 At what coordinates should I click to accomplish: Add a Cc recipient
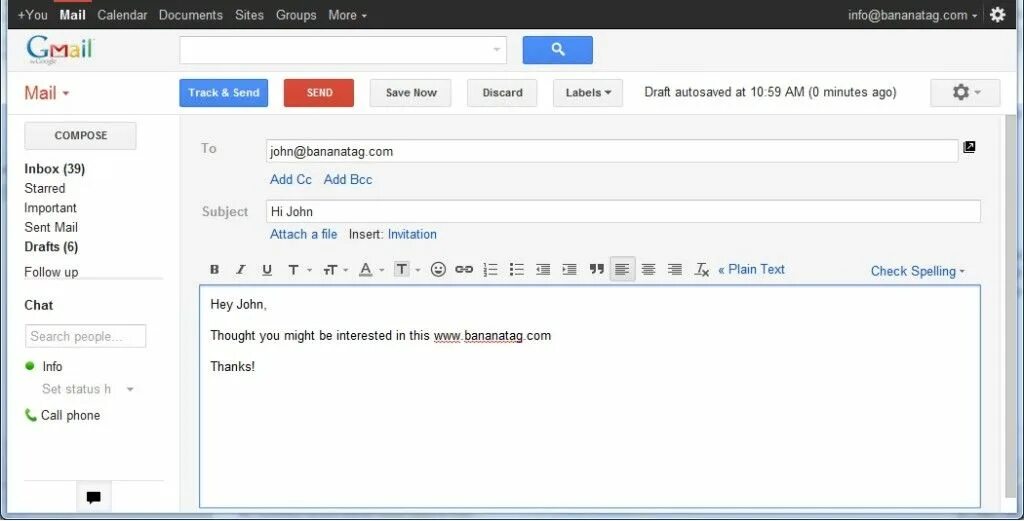pyautogui.click(x=291, y=180)
